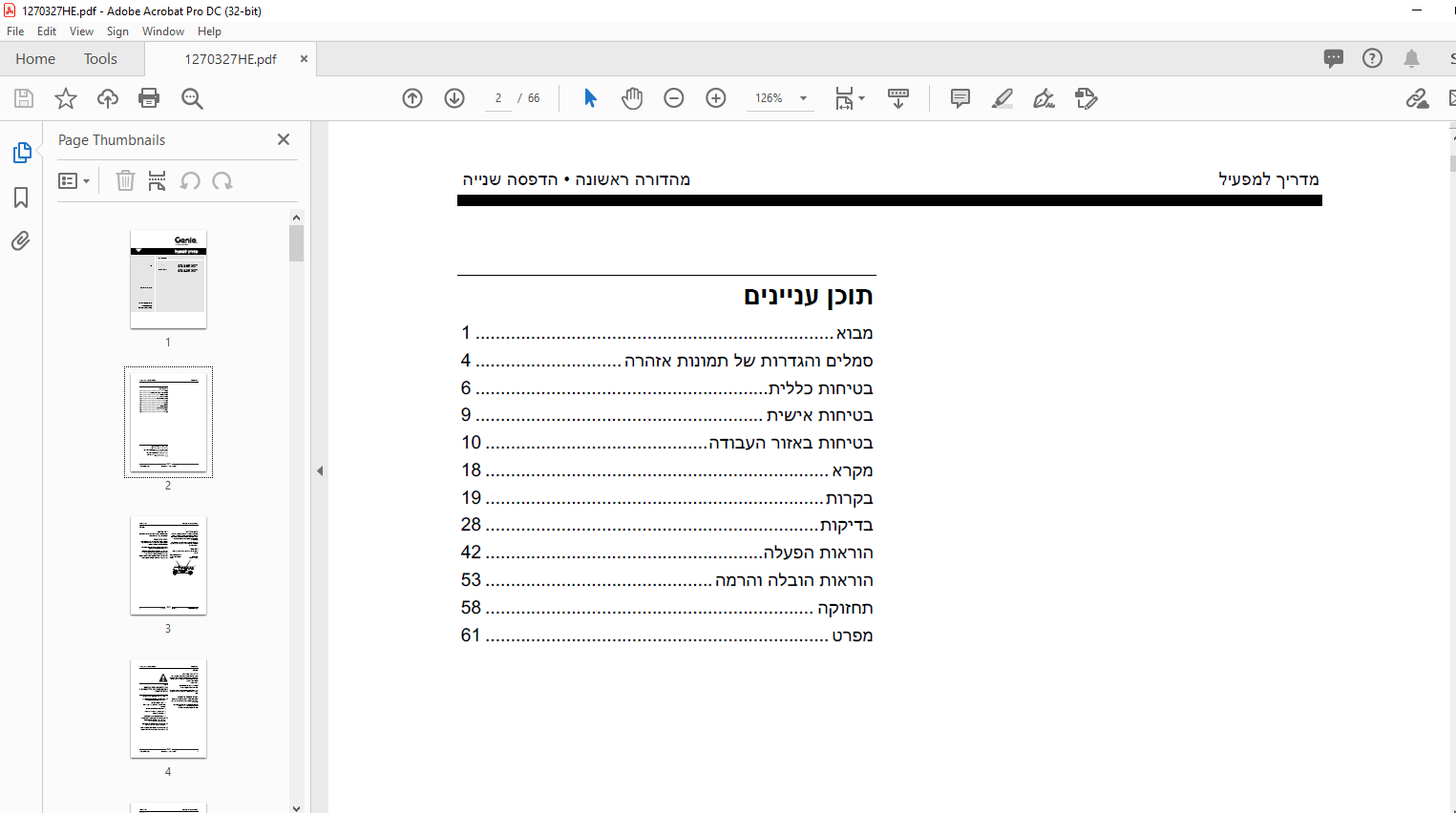This screenshot has height=813, width=1456.
Task: Open the Edit menu
Action: 47,31
